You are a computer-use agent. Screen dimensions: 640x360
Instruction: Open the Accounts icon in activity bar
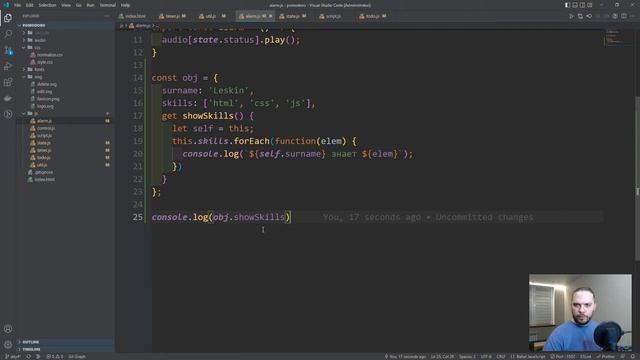[x=8, y=329]
